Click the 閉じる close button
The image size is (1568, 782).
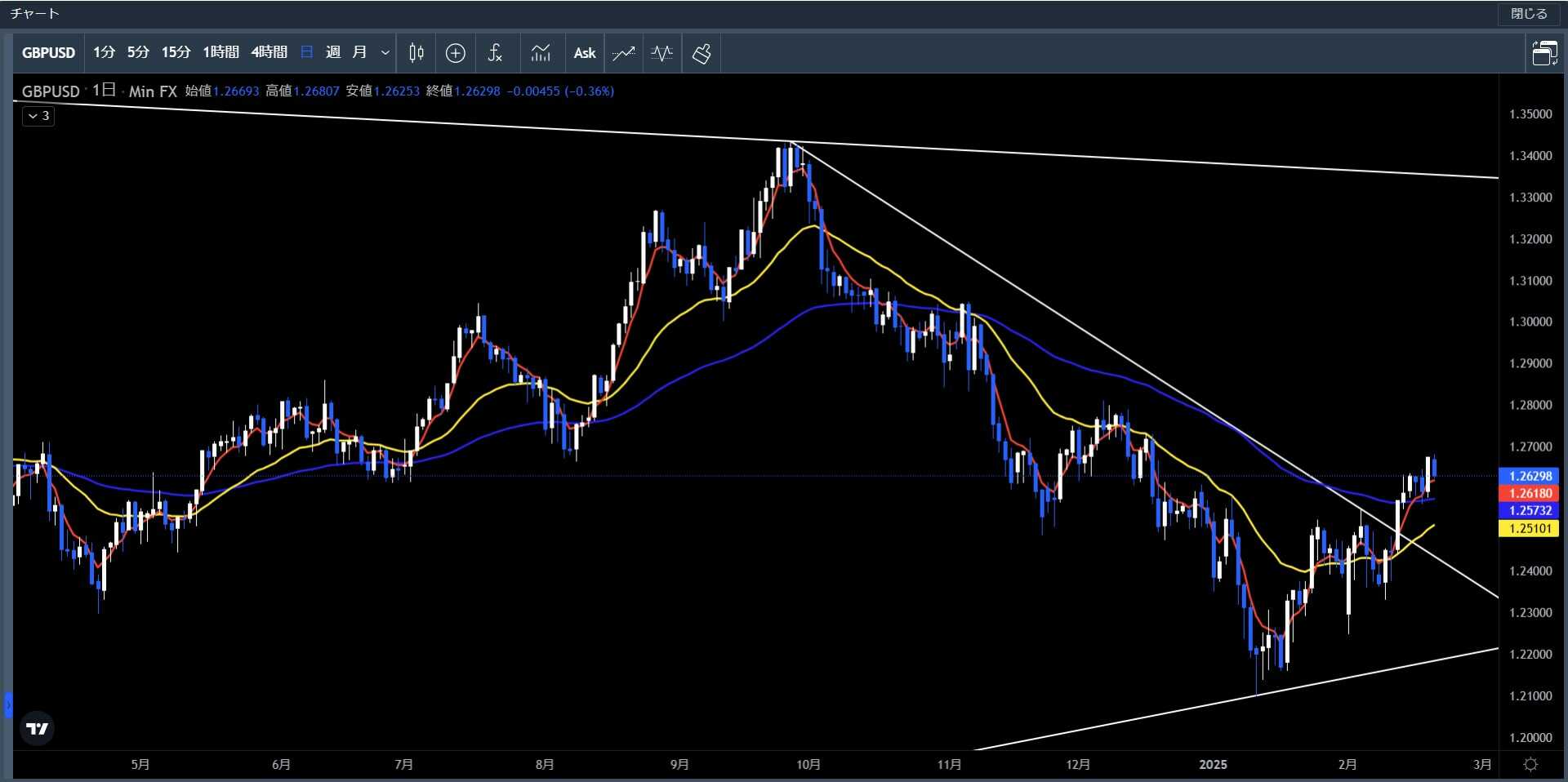click(1529, 14)
